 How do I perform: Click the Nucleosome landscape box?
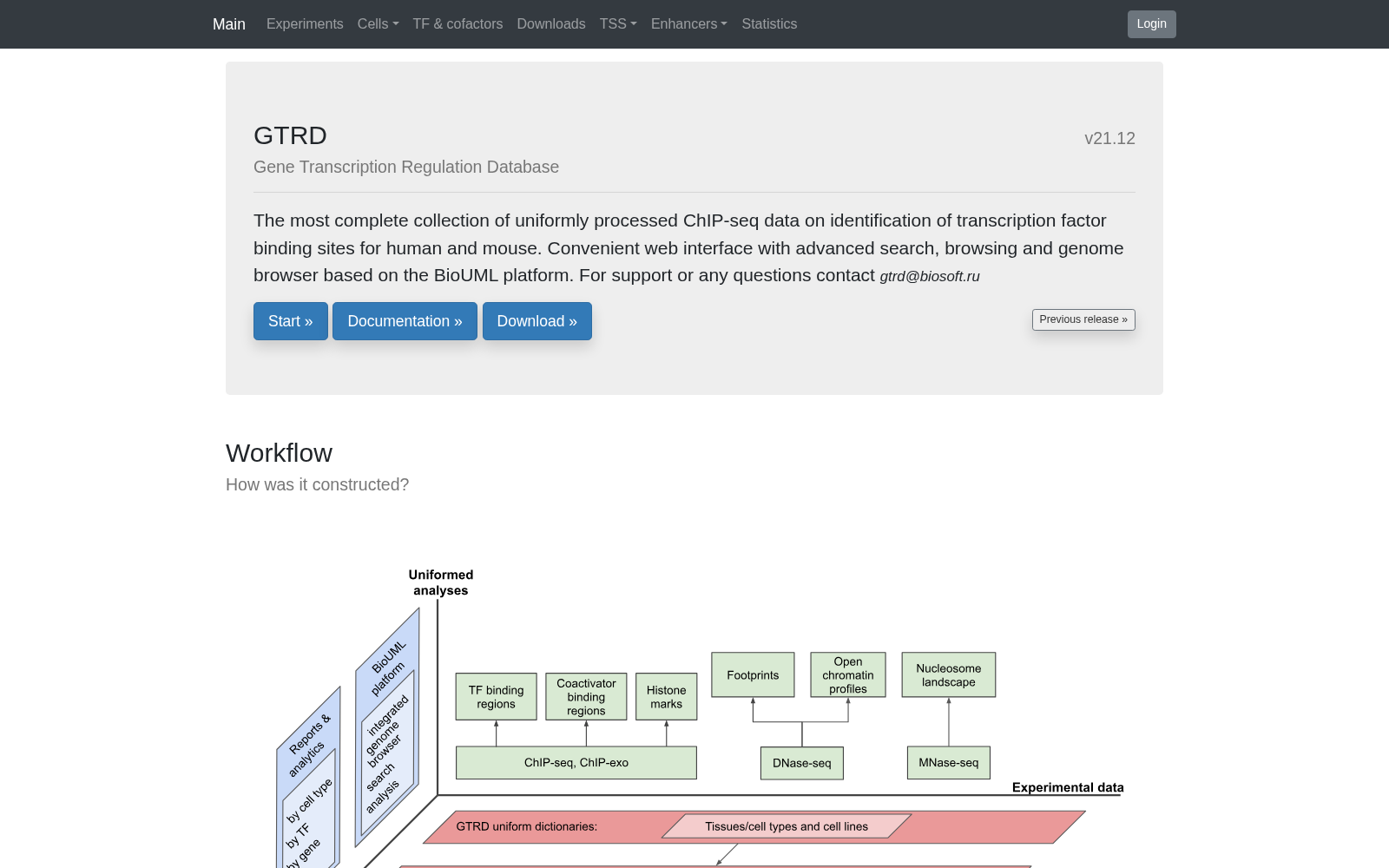949,674
